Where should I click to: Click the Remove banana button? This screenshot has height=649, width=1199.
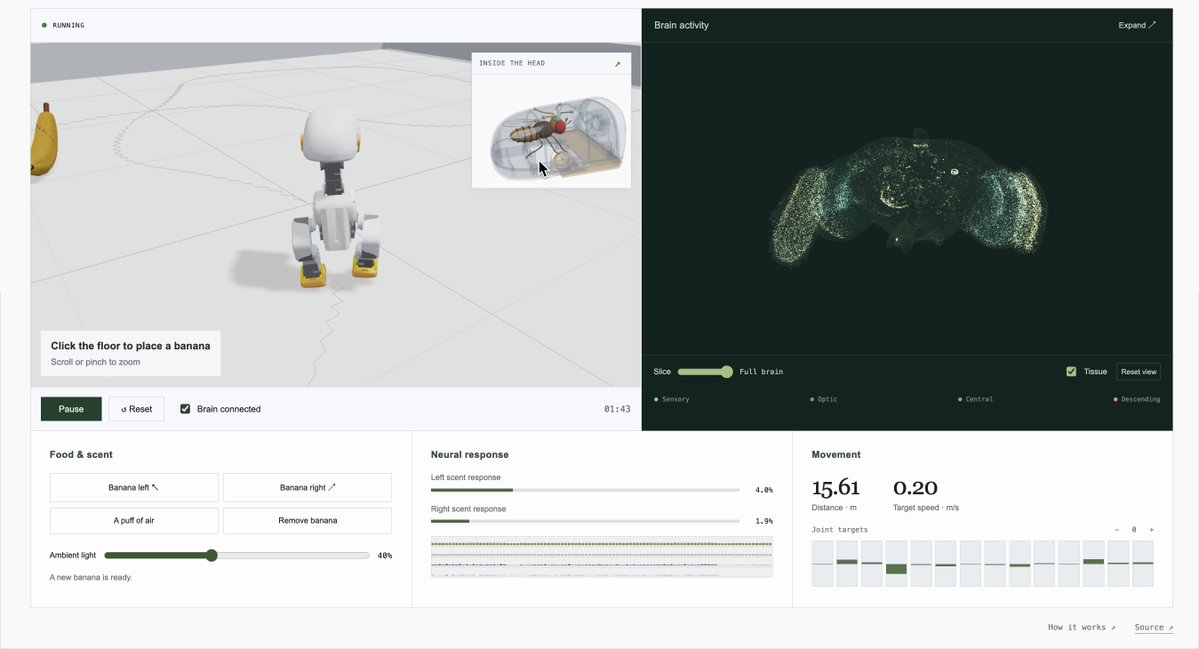tap(307, 521)
